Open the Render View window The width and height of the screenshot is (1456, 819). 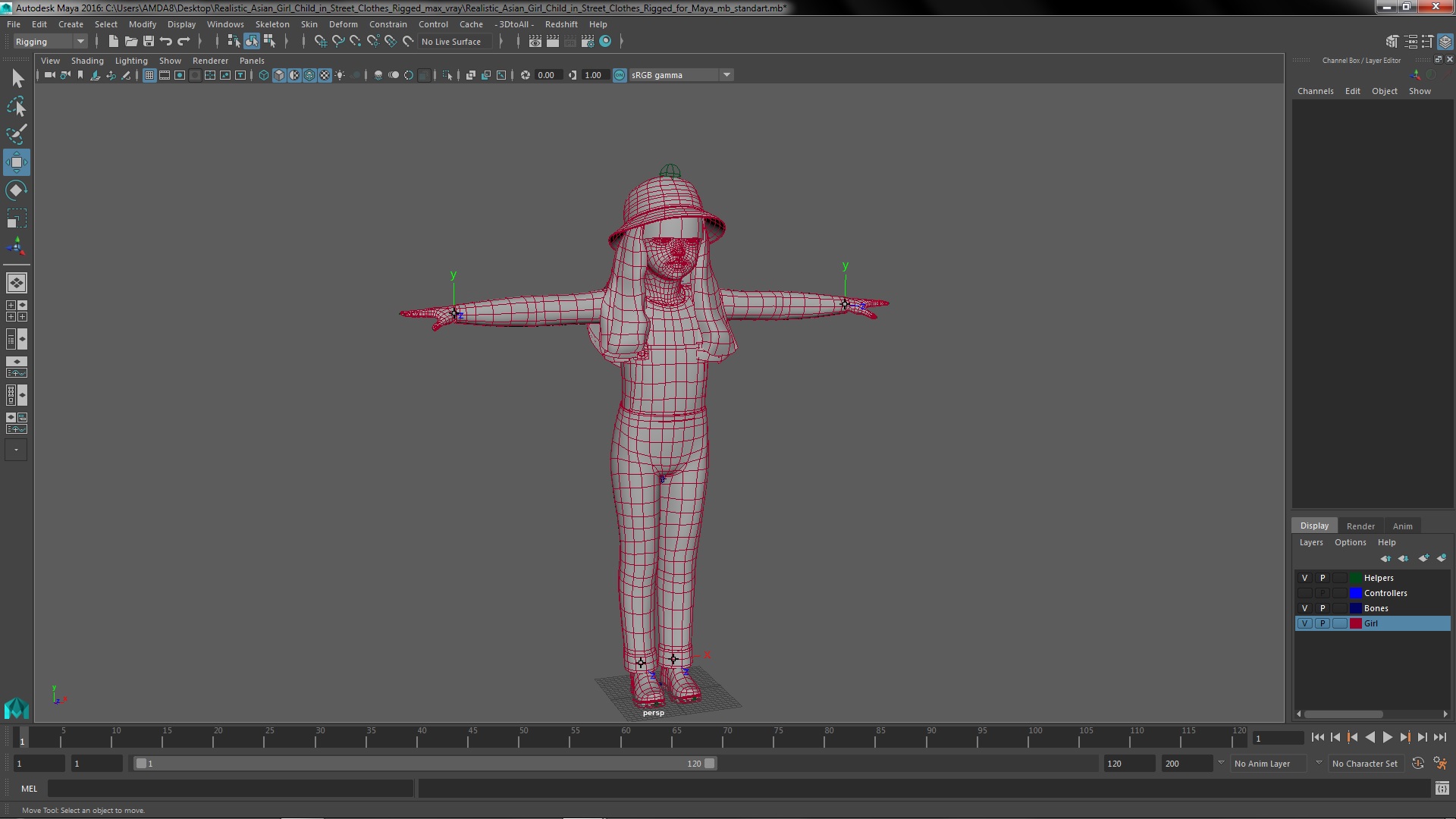(x=535, y=42)
